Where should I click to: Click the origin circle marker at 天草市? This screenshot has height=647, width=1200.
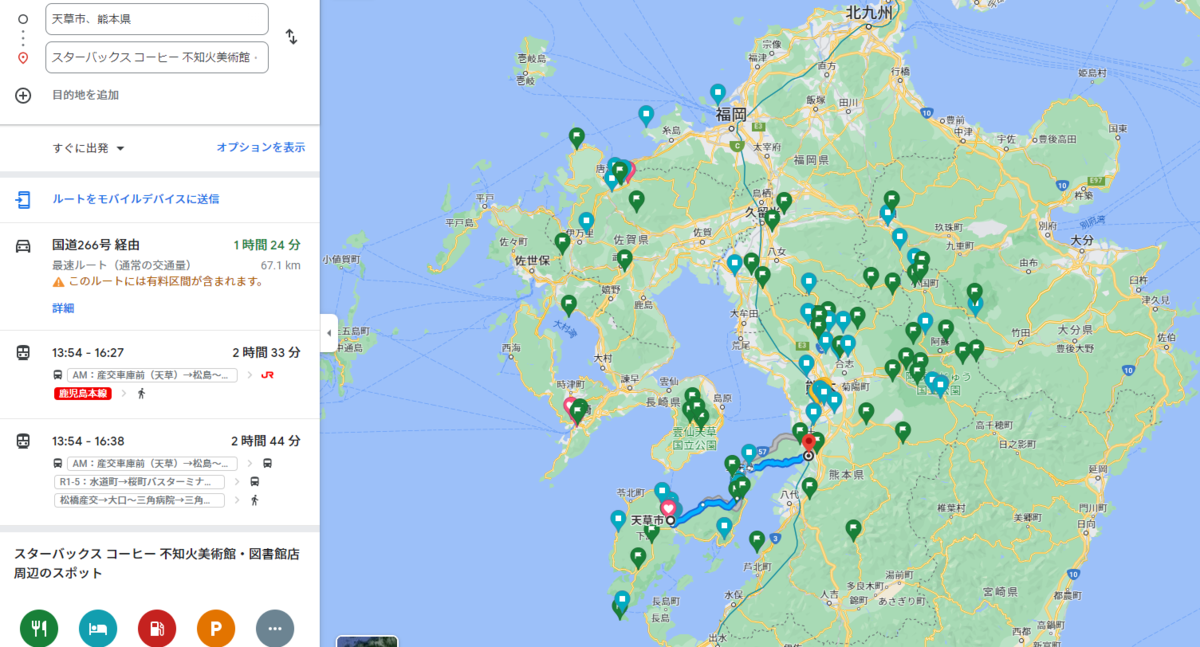point(671,520)
